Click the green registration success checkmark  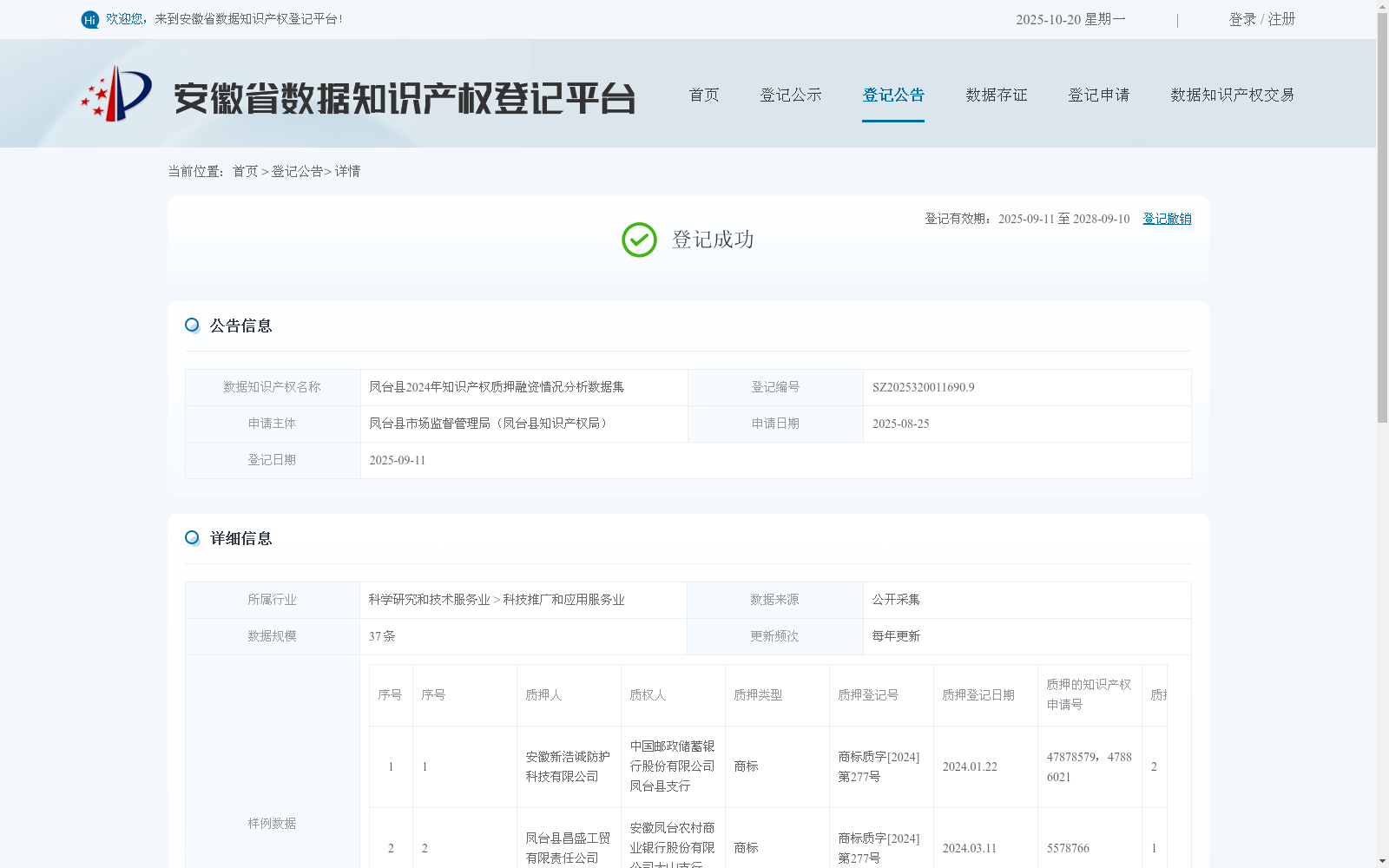(x=639, y=240)
